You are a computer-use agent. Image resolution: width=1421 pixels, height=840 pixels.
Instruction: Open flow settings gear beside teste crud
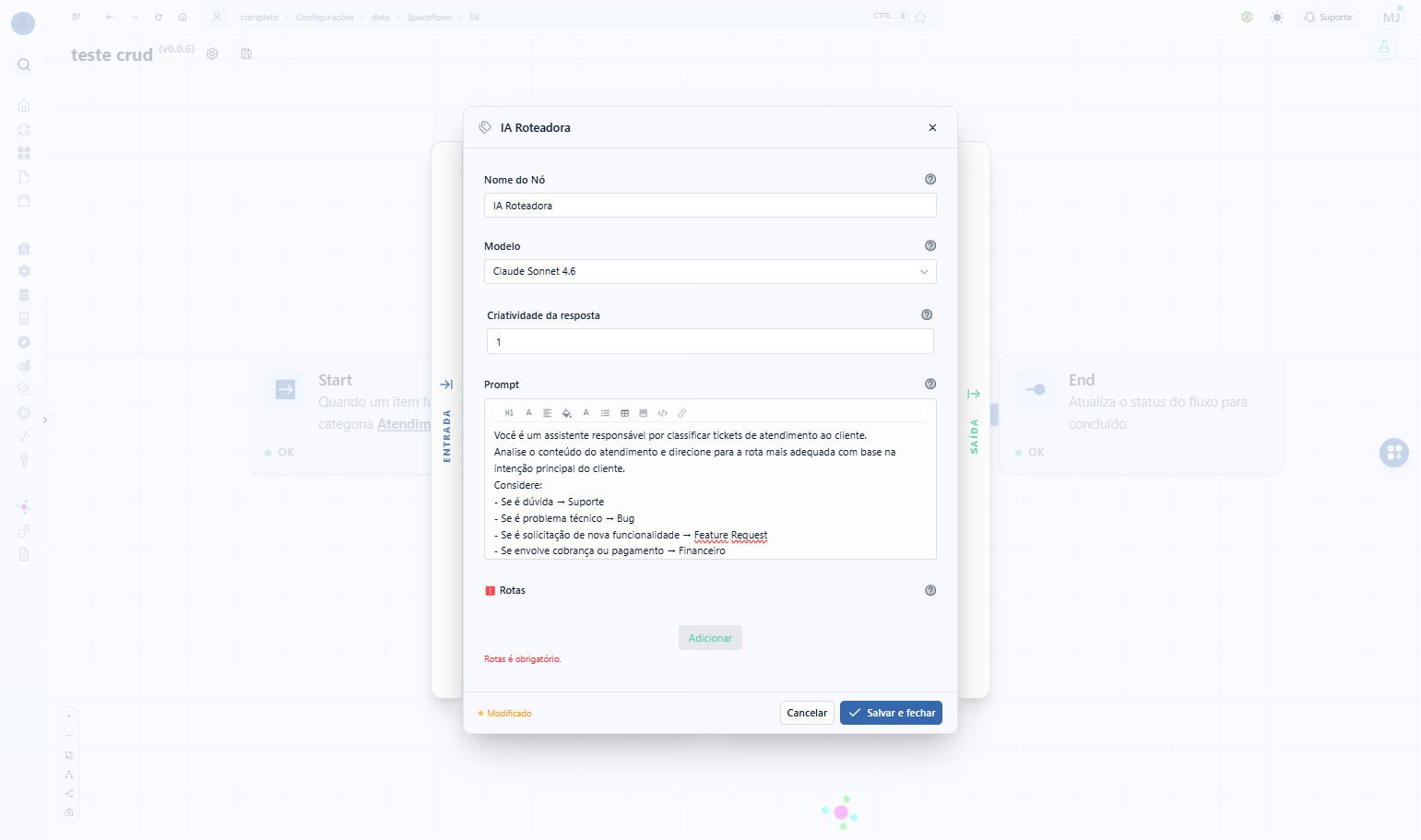pyautogui.click(x=212, y=54)
